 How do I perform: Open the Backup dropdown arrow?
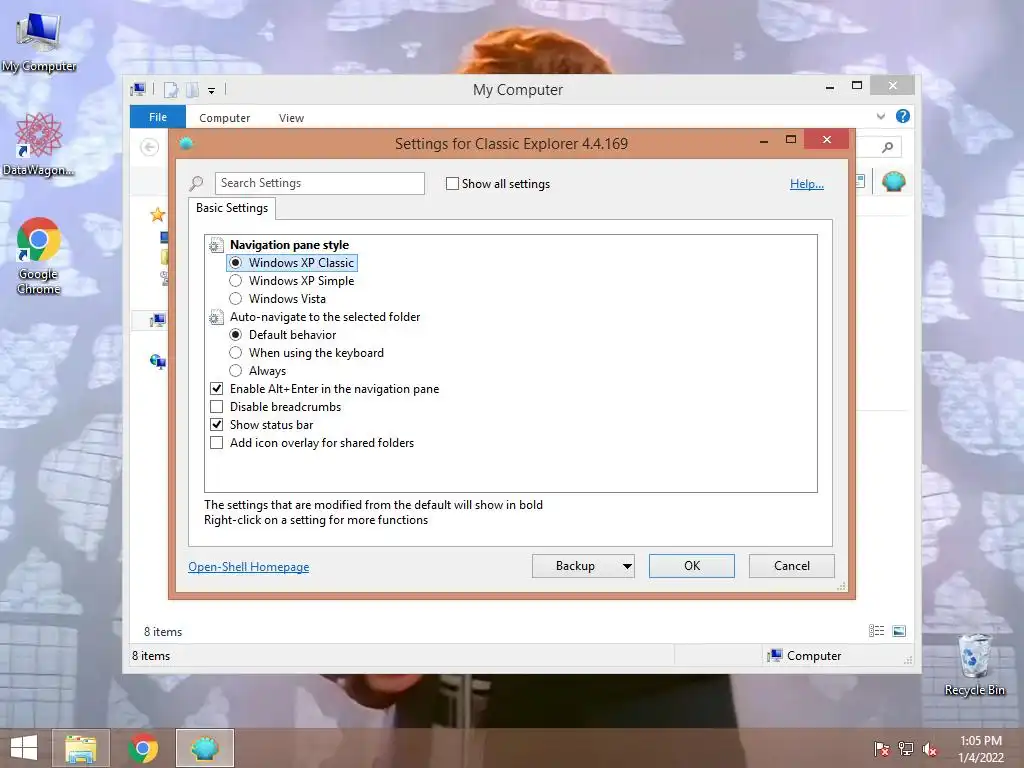click(x=627, y=566)
